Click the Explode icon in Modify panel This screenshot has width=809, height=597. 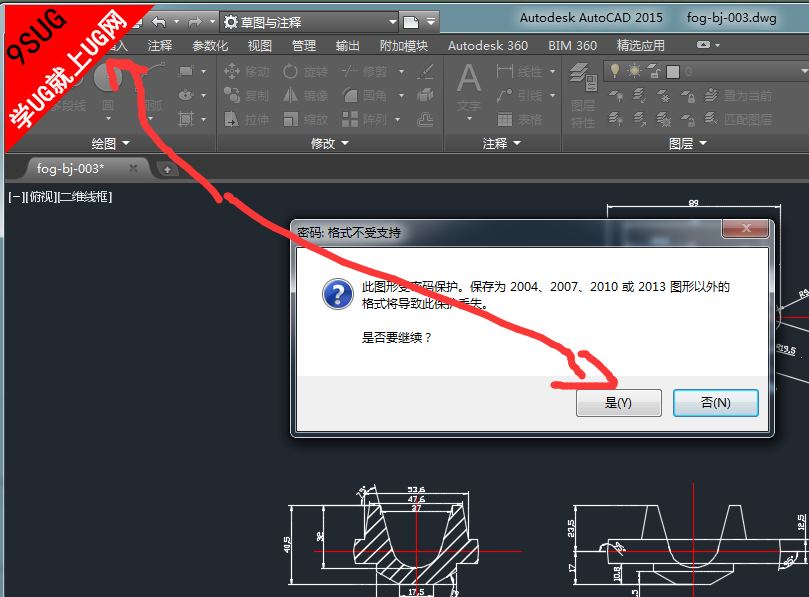click(x=425, y=95)
